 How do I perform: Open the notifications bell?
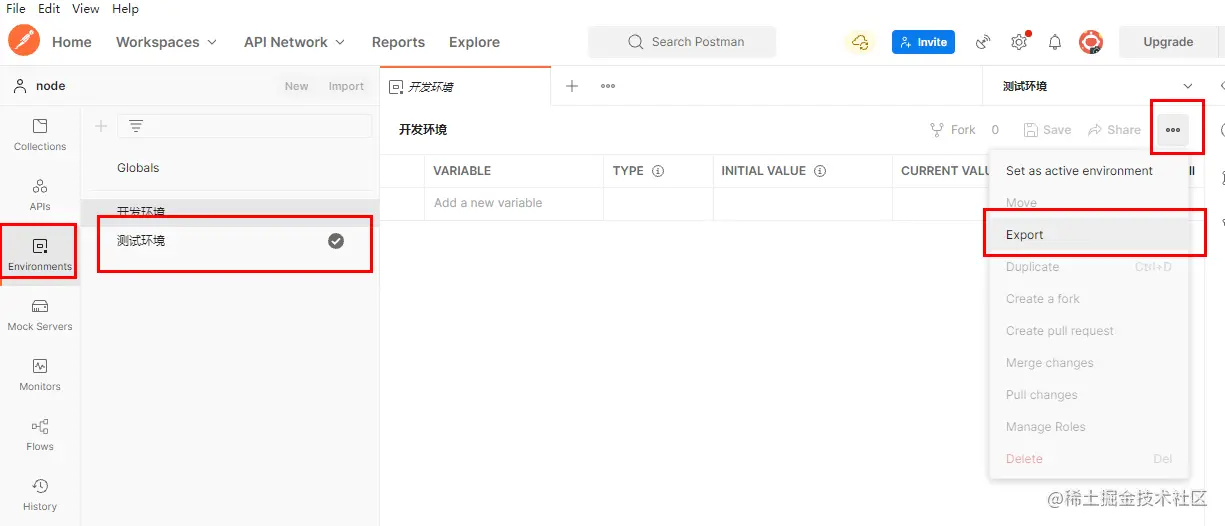pyautogui.click(x=1055, y=42)
